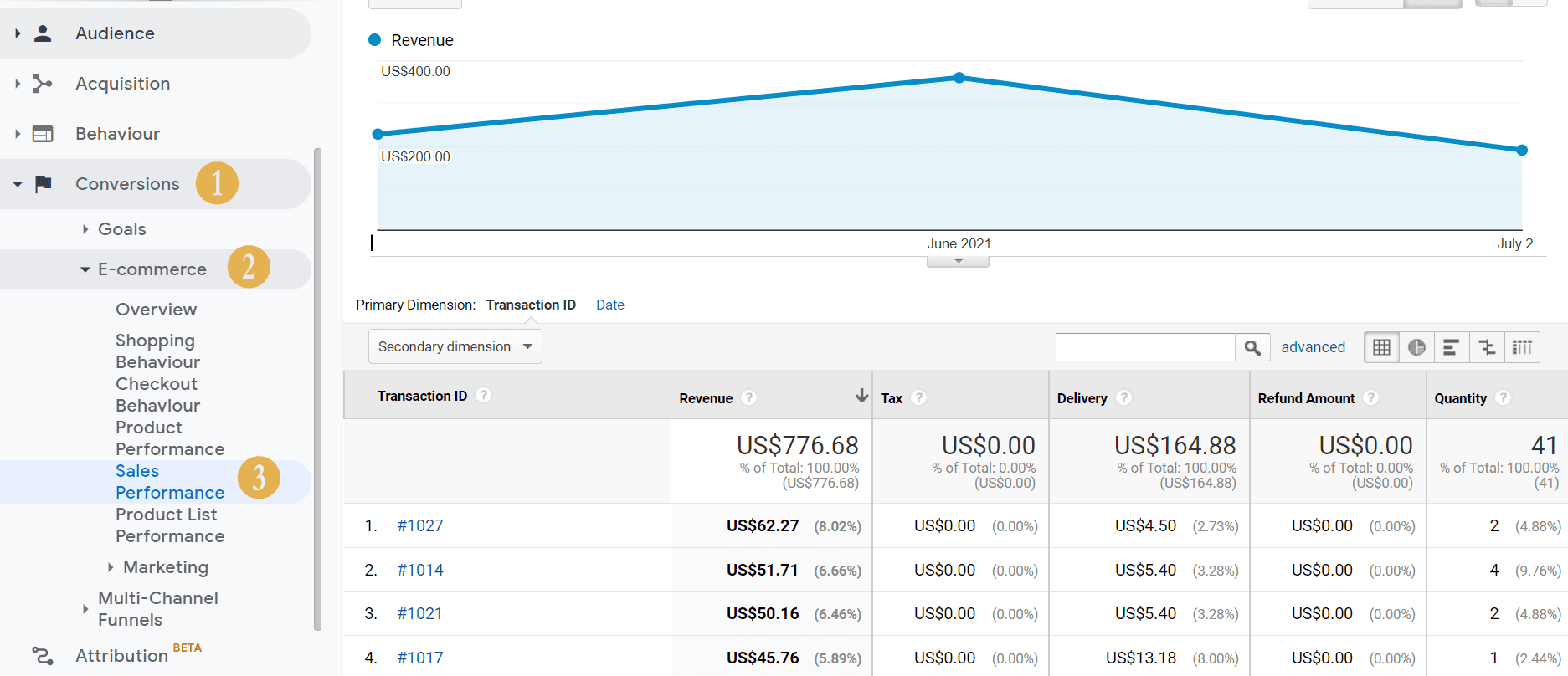The height and width of the screenshot is (676, 1568).
Task: Switch to the Data table view icon
Action: pos(1381,347)
